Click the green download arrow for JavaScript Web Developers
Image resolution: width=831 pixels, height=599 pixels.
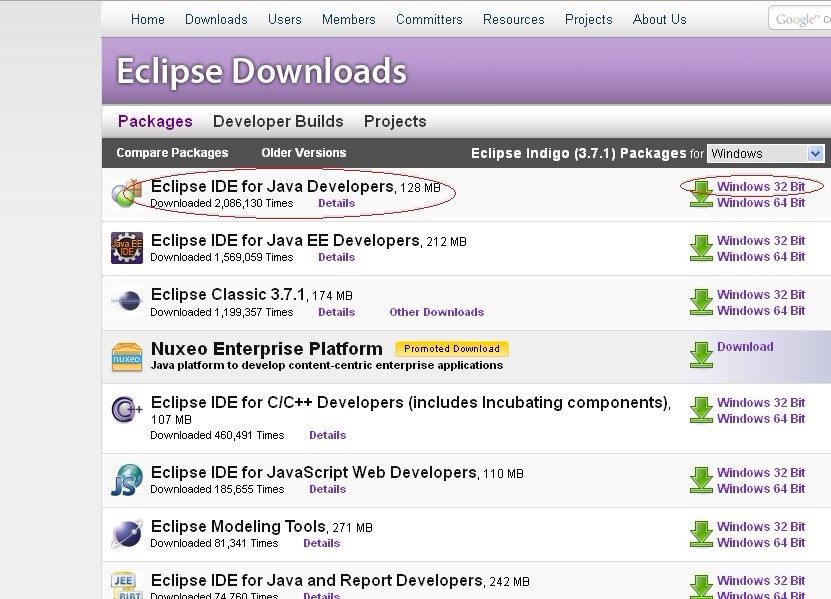(x=701, y=480)
